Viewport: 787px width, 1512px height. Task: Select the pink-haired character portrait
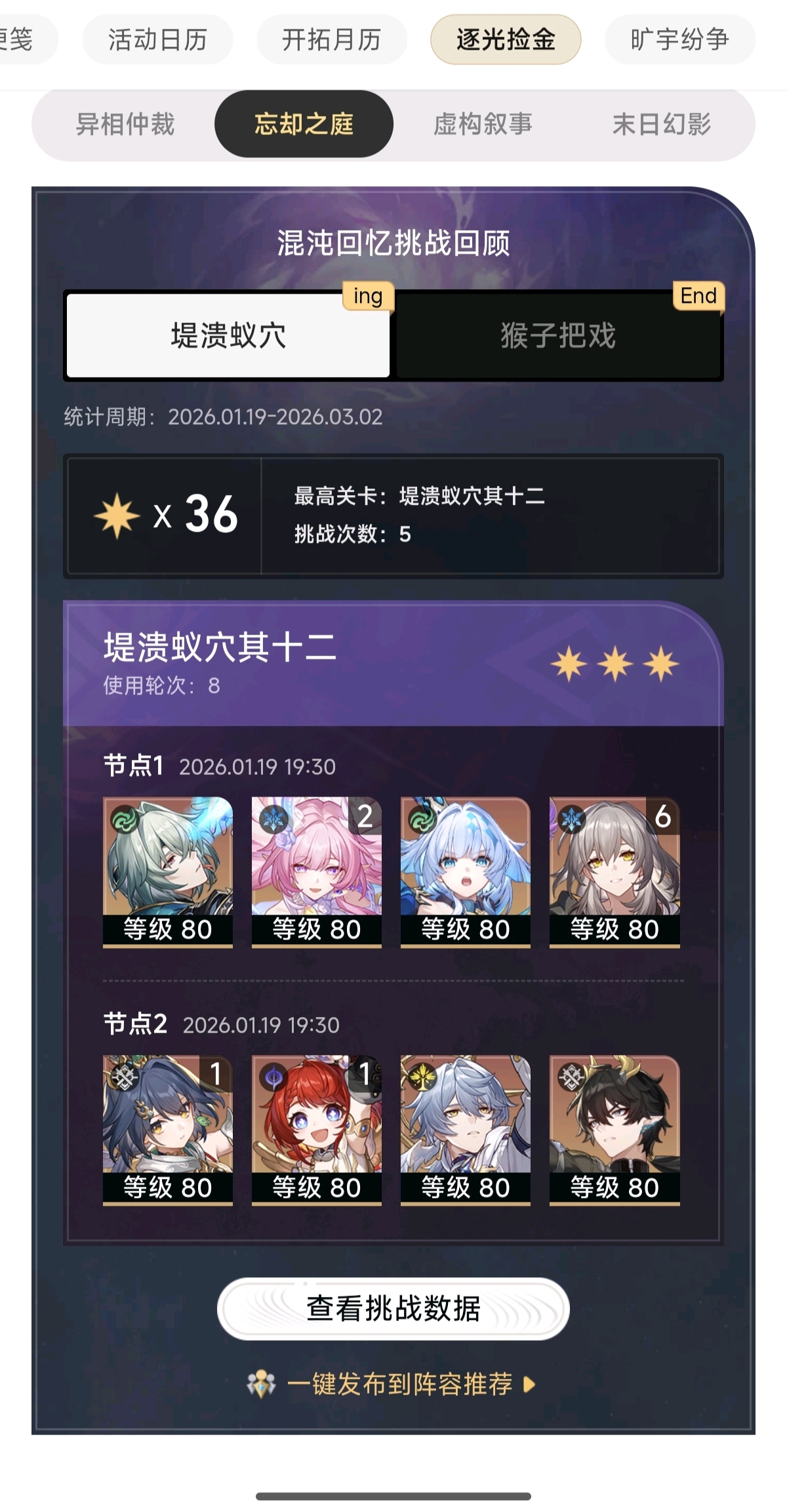(317, 872)
